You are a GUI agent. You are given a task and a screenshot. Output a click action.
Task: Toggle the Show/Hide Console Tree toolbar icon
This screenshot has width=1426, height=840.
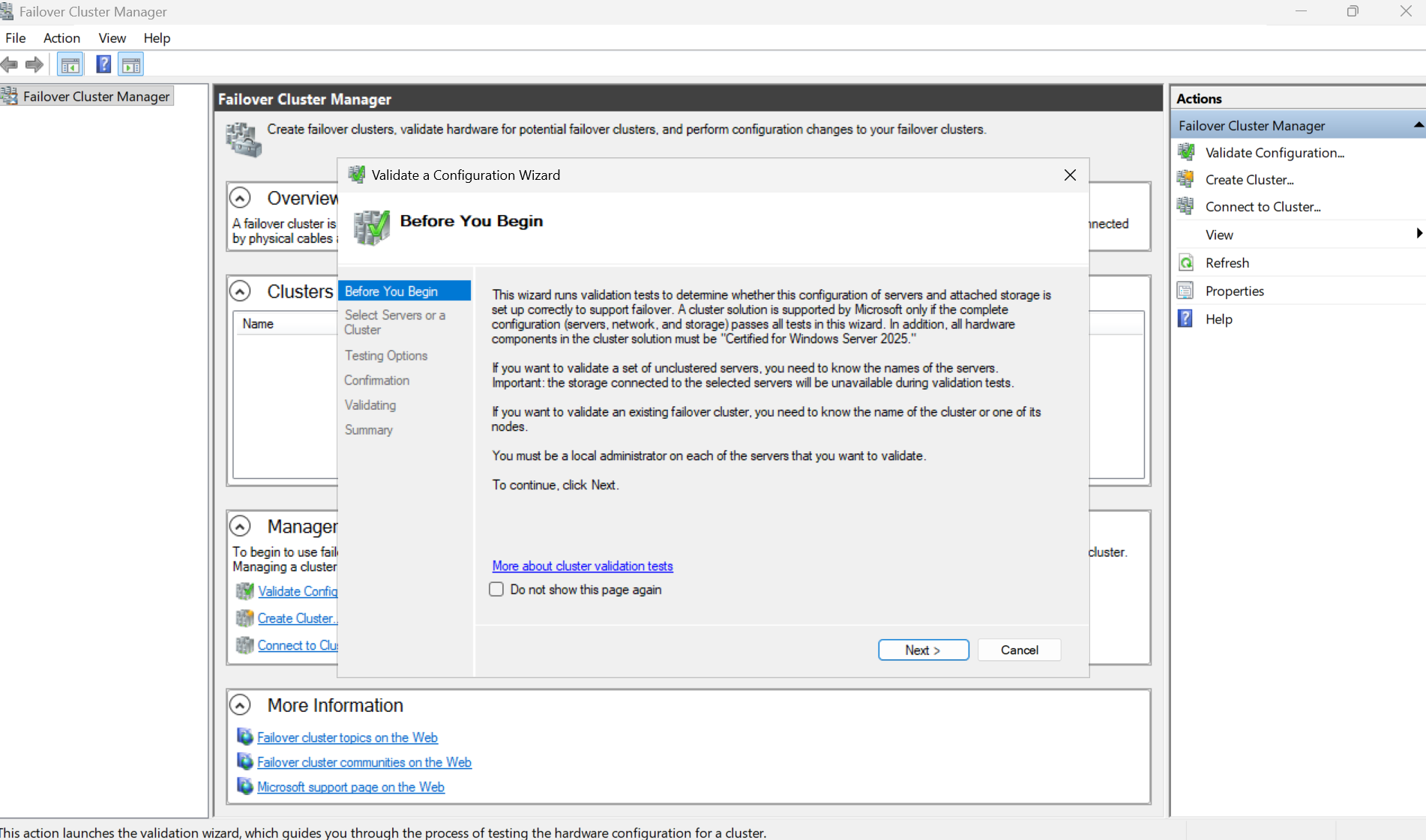70,65
